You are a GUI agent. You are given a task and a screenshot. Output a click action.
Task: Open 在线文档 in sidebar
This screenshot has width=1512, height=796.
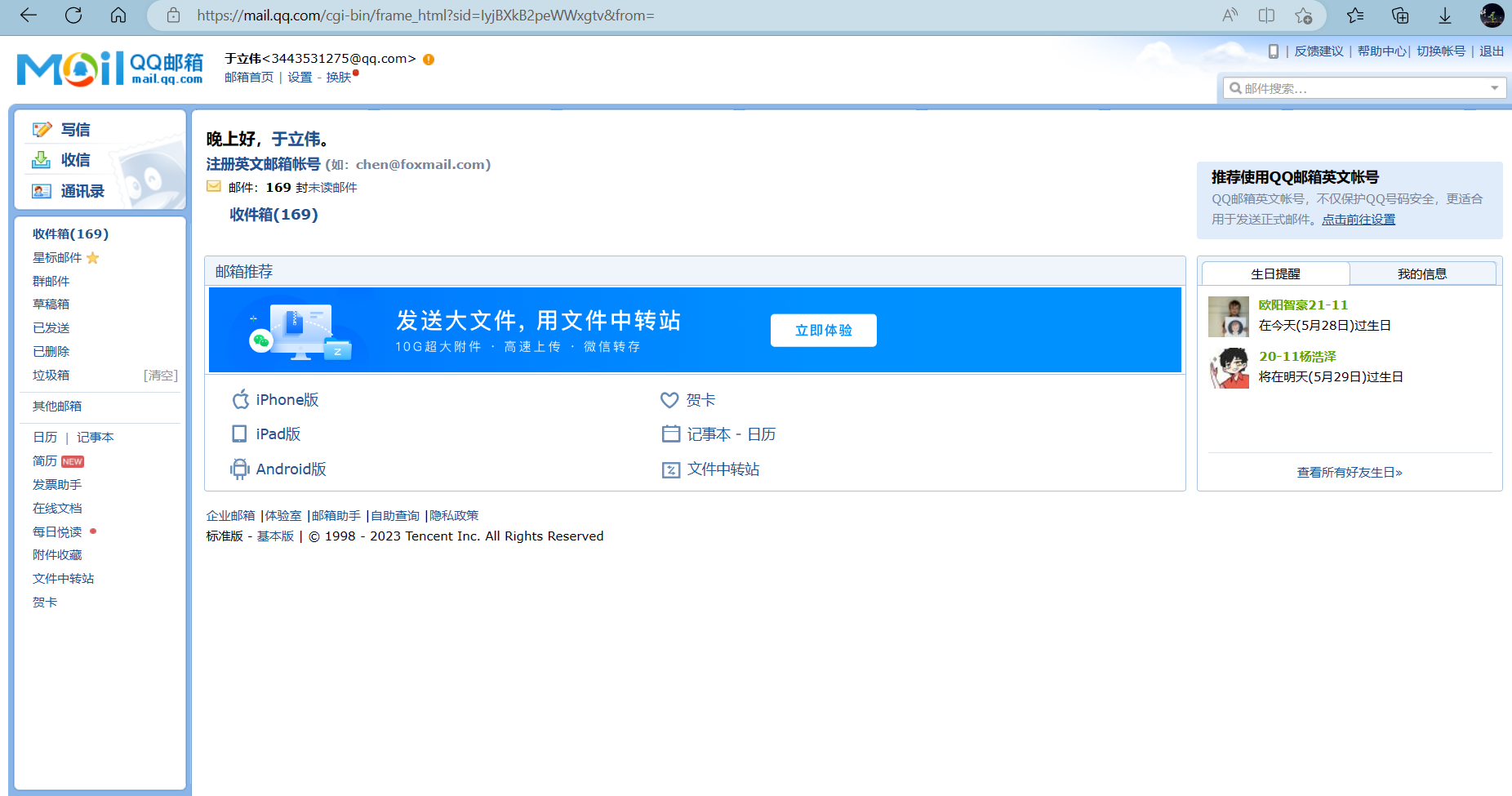coord(57,508)
